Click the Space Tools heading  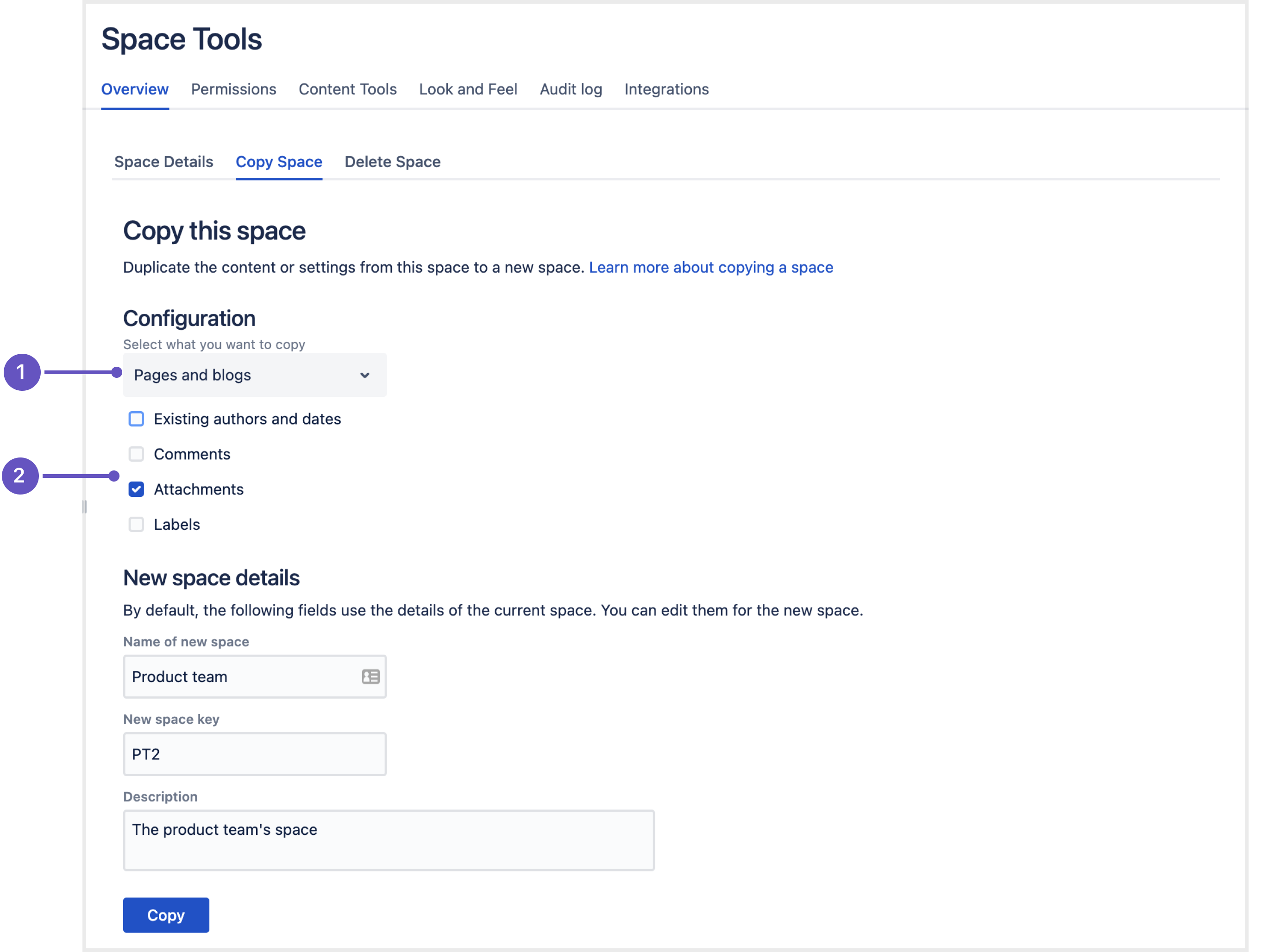point(182,39)
